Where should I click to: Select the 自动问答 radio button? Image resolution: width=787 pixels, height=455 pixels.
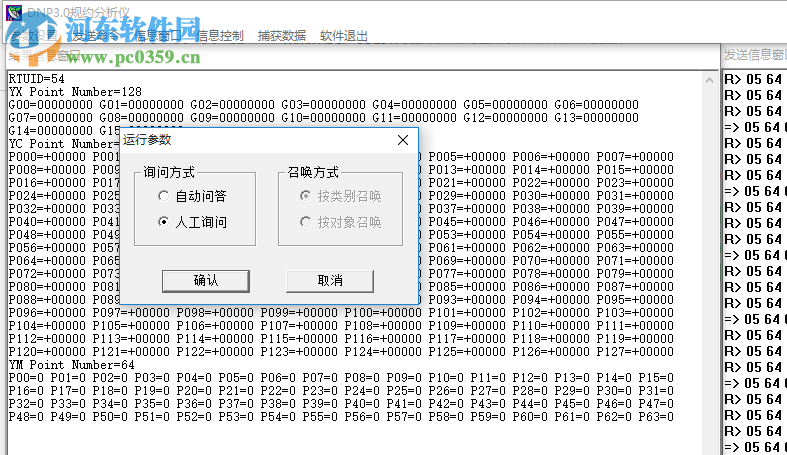tap(163, 196)
